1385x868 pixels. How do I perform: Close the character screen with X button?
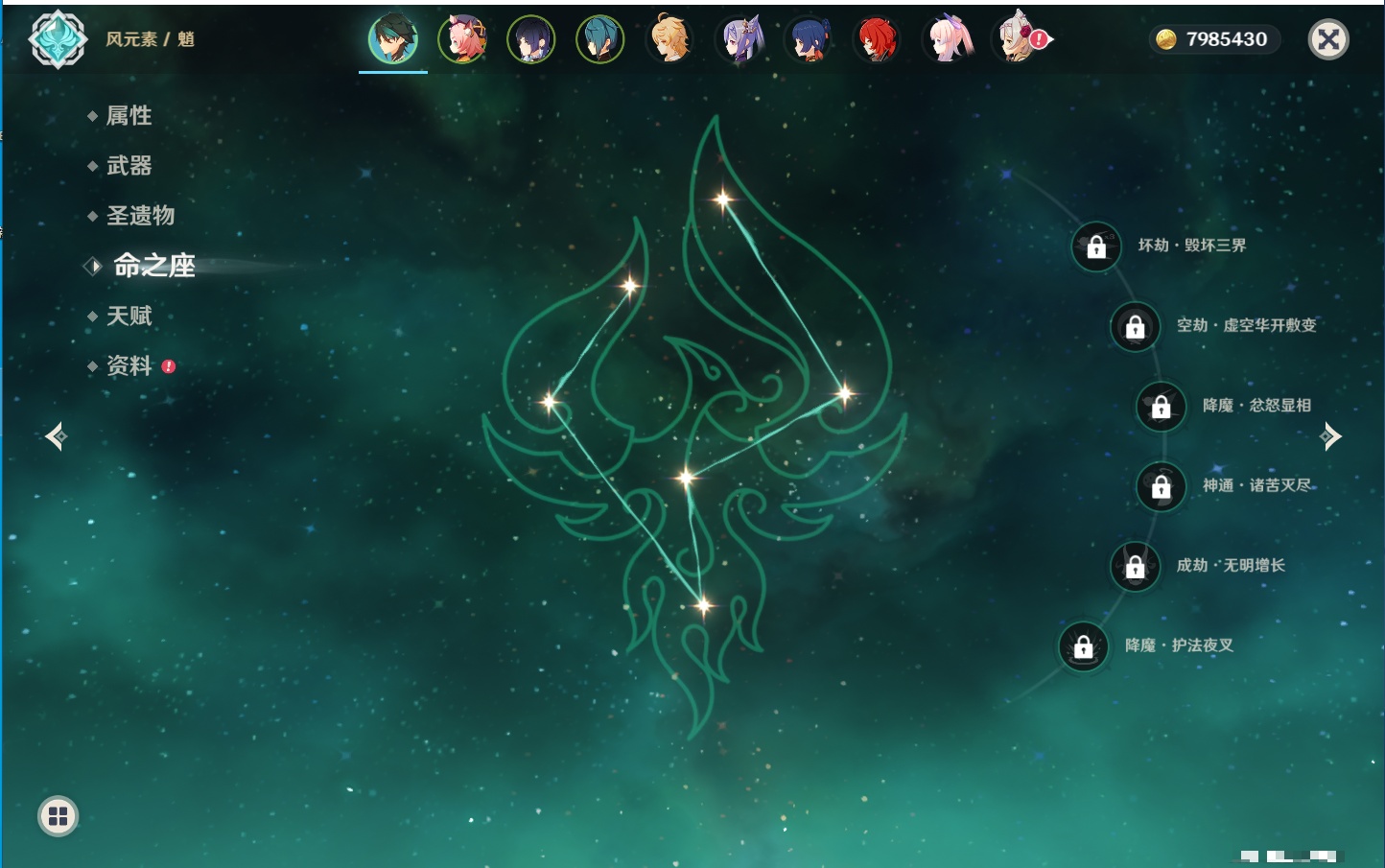pos(1328,39)
